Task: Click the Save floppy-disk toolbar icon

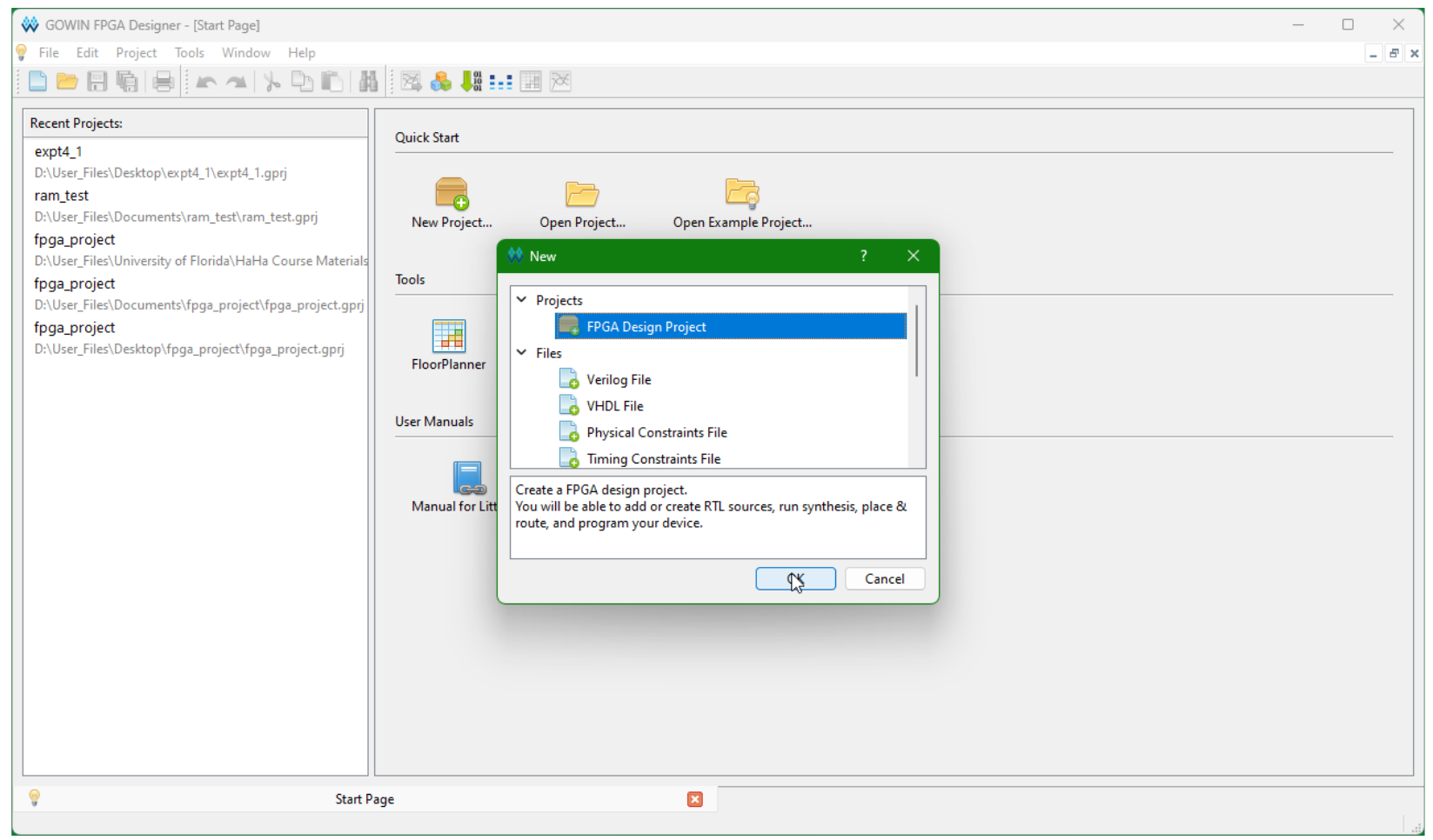Action: (x=97, y=82)
